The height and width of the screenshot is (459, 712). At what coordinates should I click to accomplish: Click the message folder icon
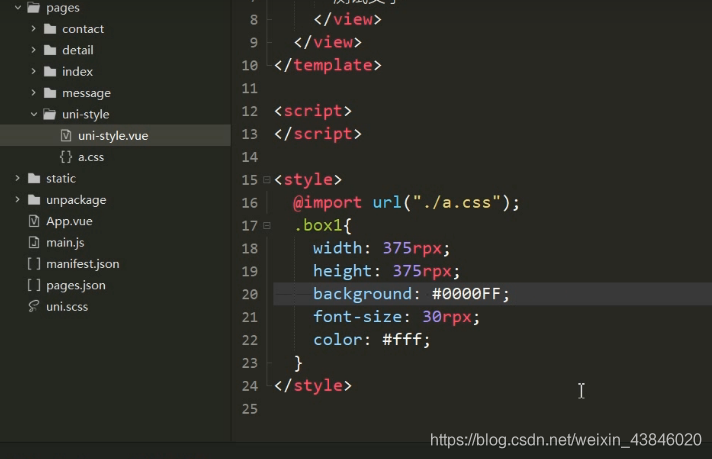pos(50,93)
